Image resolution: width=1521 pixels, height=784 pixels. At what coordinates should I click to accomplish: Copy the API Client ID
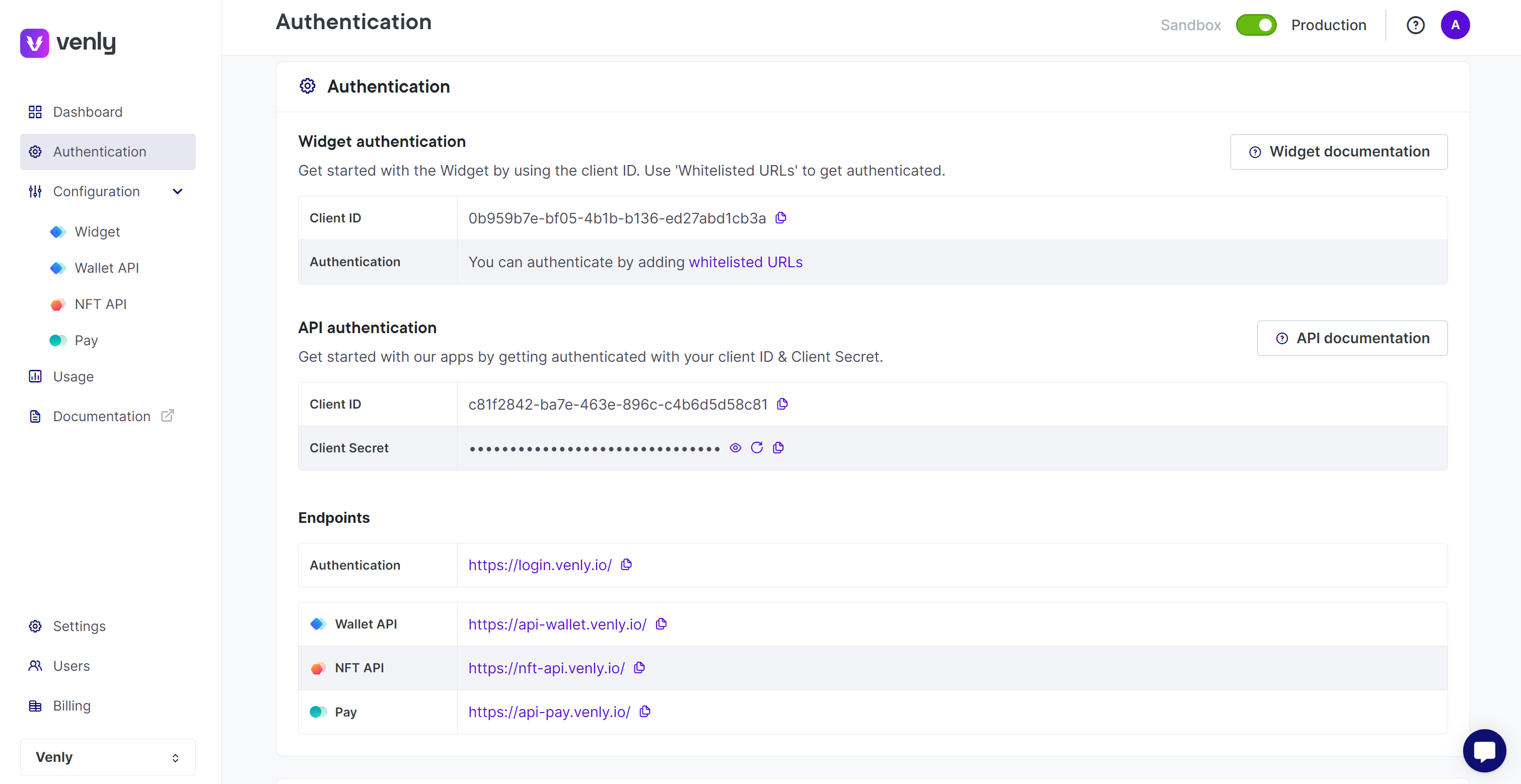point(782,404)
